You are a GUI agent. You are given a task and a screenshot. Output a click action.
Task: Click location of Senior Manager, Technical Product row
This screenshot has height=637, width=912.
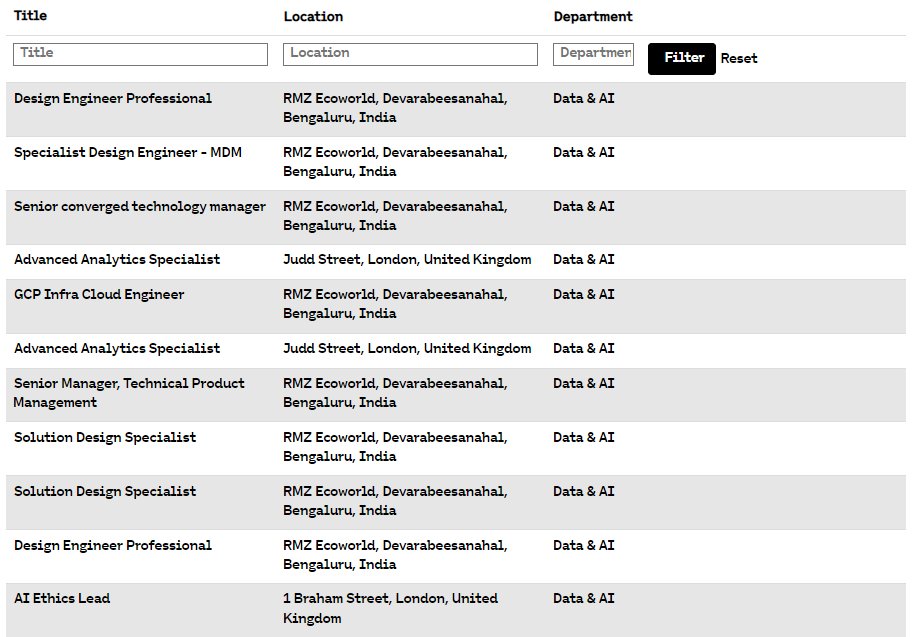coord(395,393)
